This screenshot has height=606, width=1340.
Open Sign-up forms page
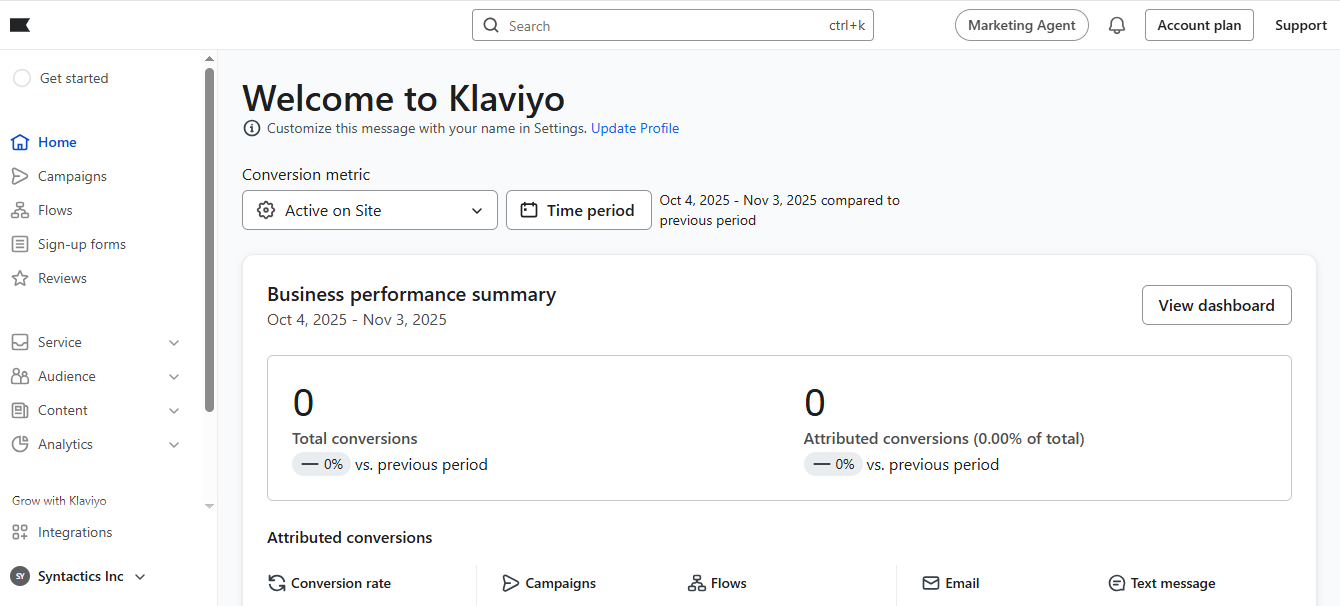click(82, 244)
